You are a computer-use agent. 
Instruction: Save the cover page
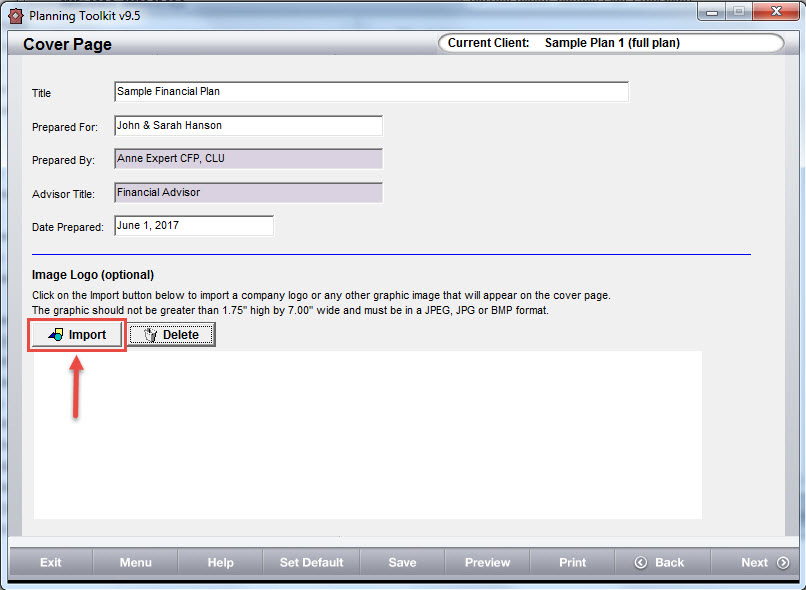(x=402, y=562)
